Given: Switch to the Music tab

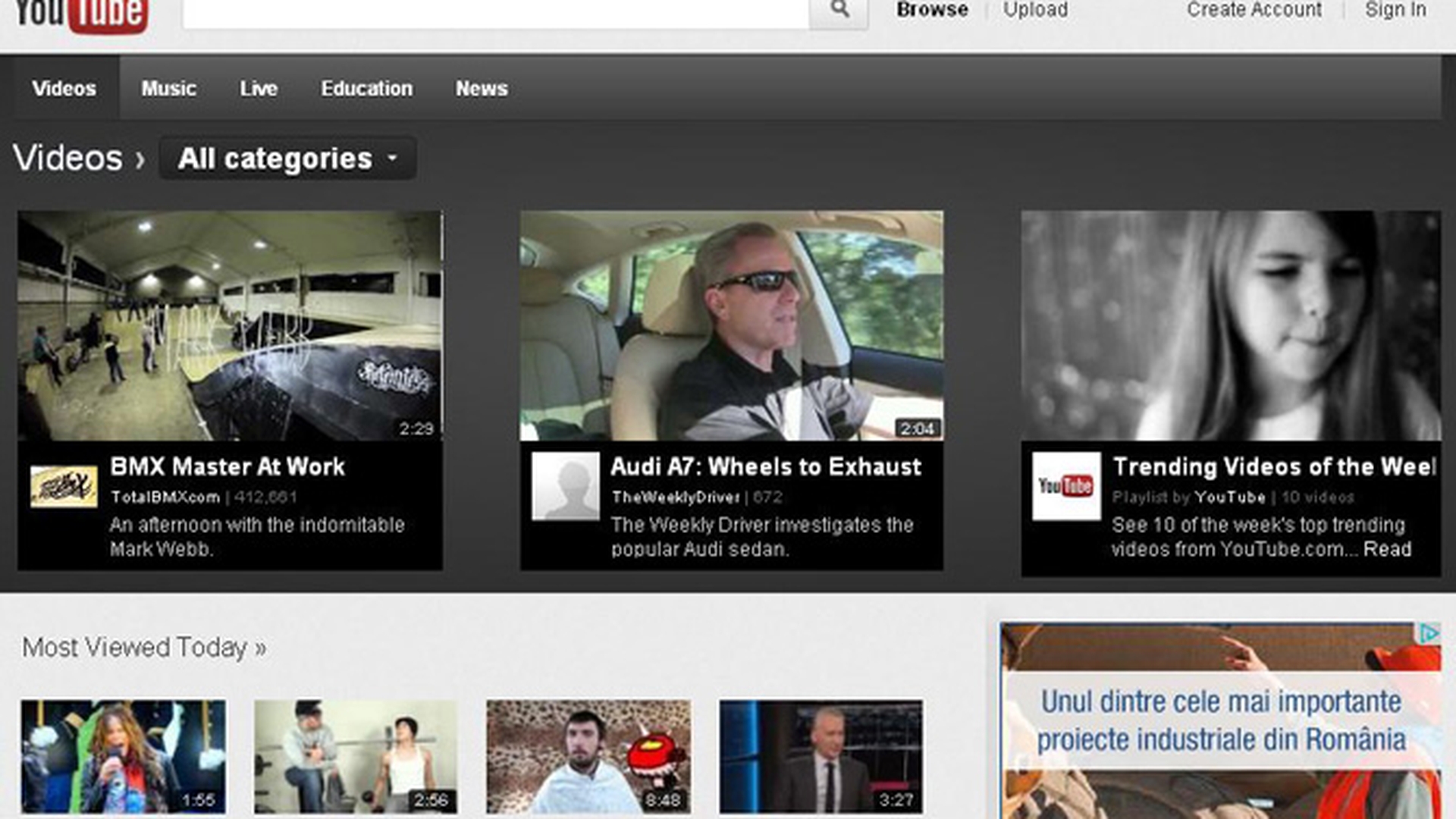Looking at the screenshot, I should click(168, 89).
